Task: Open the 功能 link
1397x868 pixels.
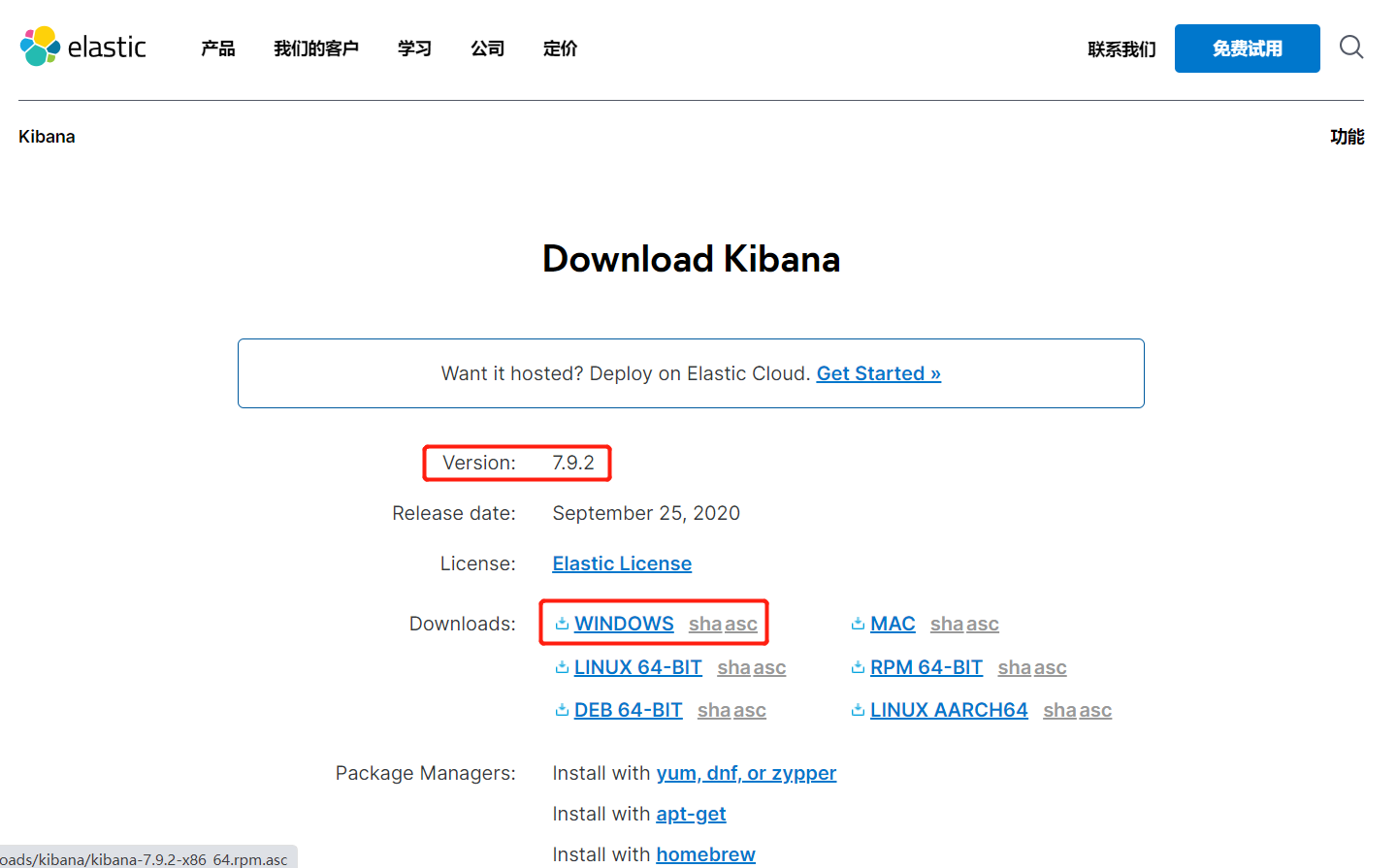Action: coord(1348,137)
